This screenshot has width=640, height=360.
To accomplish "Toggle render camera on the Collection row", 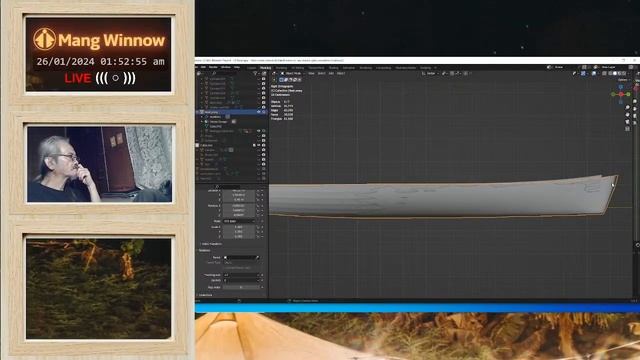I will click(x=264, y=145).
